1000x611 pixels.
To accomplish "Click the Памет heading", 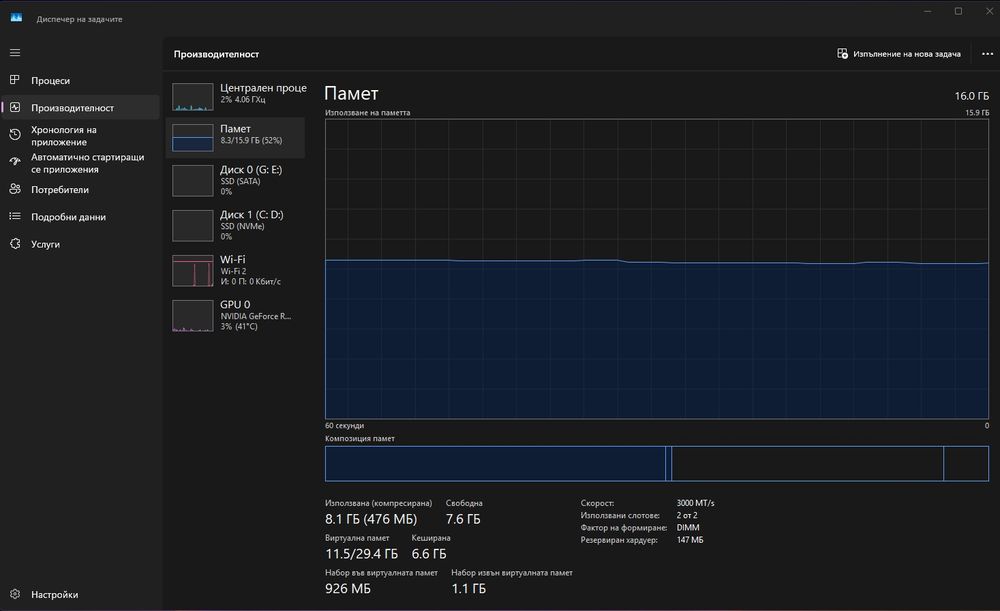I will click(x=351, y=94).
